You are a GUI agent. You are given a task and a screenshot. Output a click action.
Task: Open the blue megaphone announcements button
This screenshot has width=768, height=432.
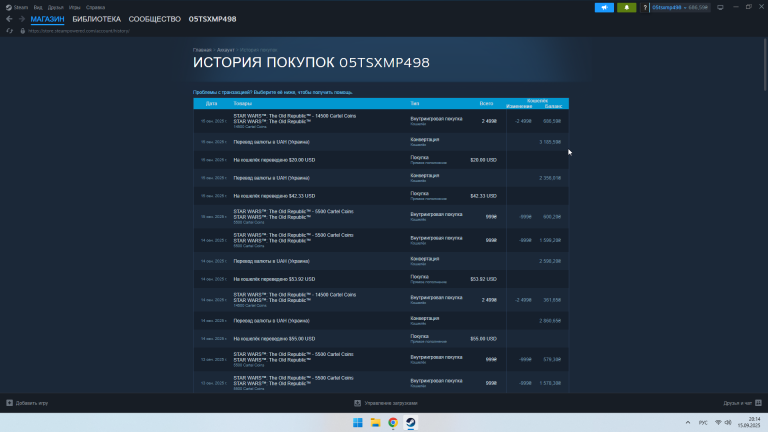604,7
